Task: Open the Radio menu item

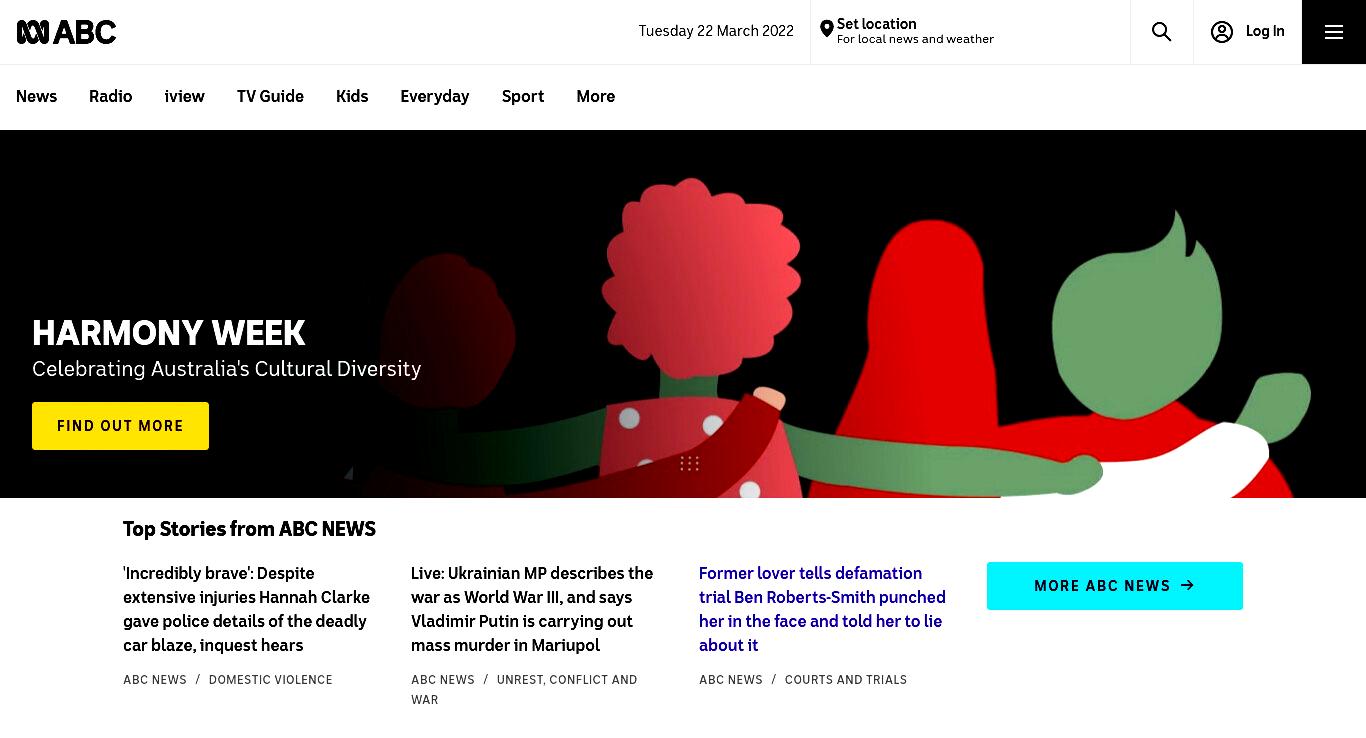Action: (110, 97)
